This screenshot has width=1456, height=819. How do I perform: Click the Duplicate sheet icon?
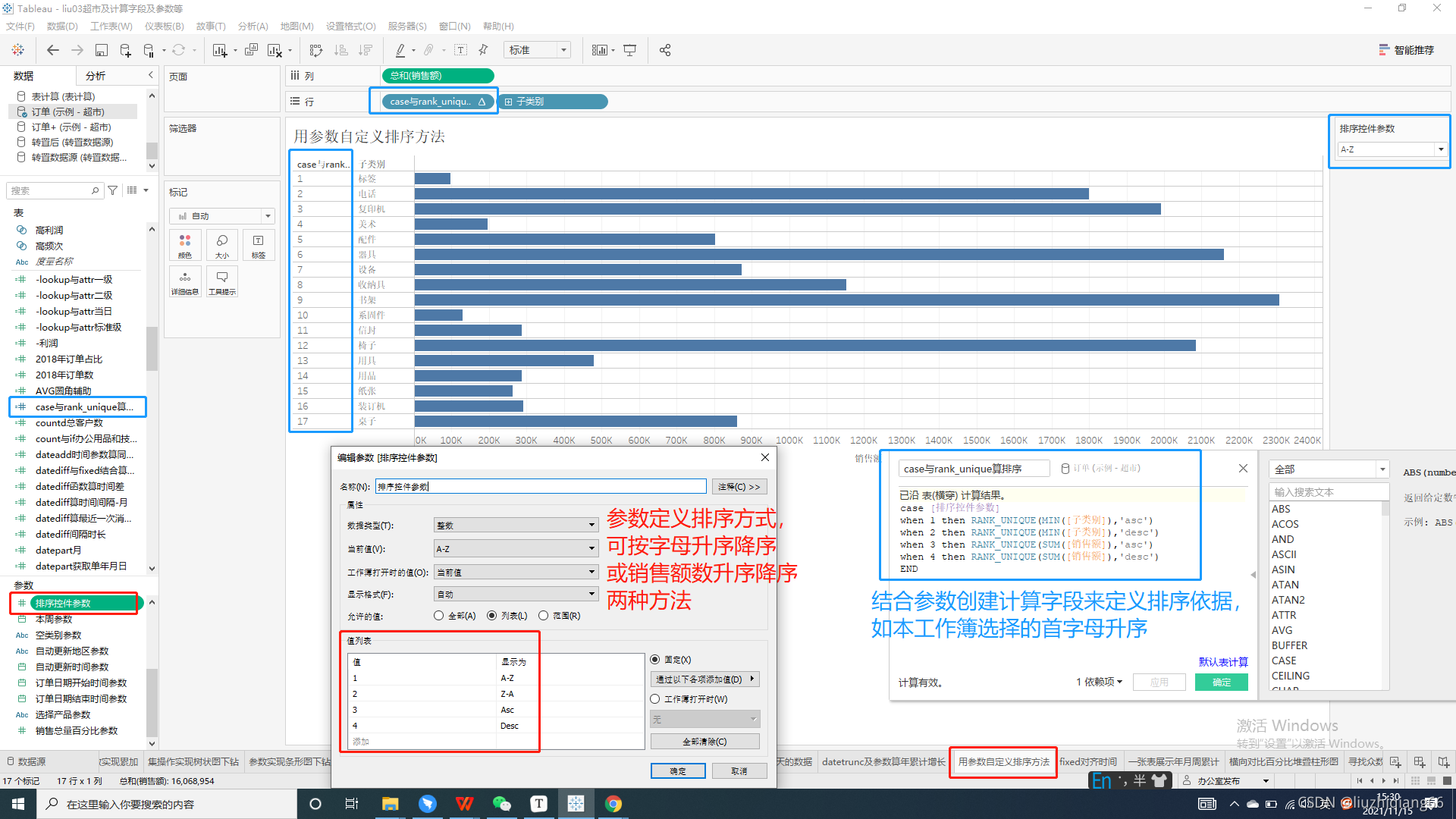[x=251, y=50]
